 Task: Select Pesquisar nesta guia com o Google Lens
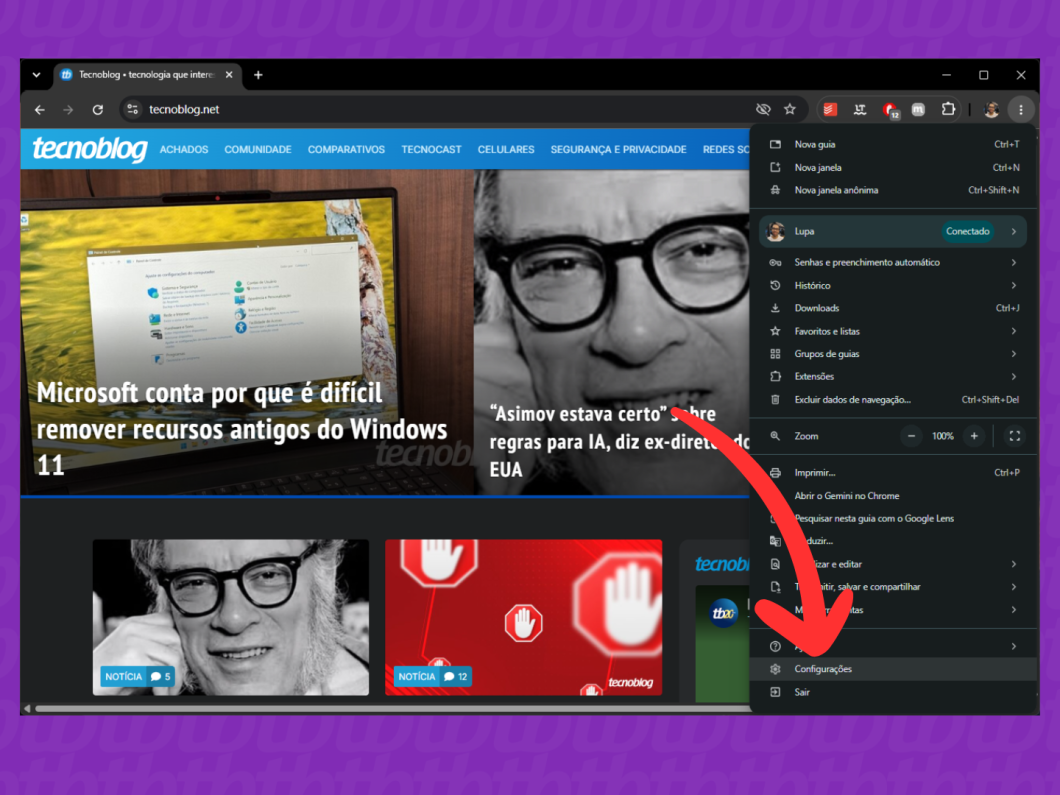point(894,519)
